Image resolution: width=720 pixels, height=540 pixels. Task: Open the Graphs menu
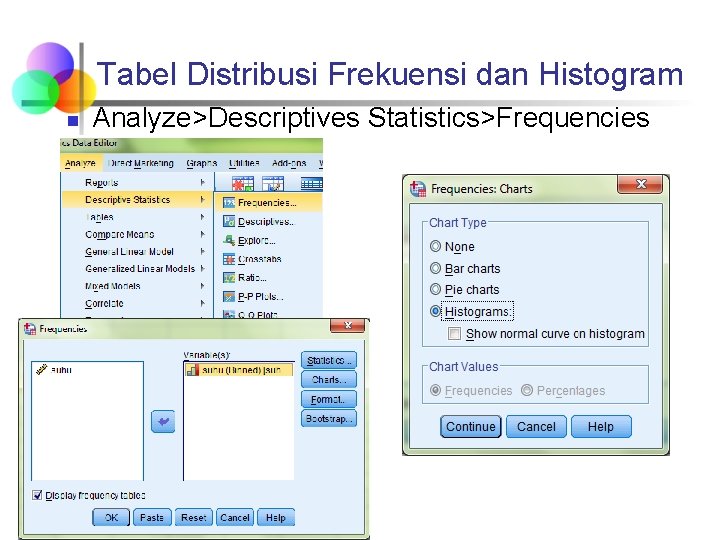click(202, 163)
